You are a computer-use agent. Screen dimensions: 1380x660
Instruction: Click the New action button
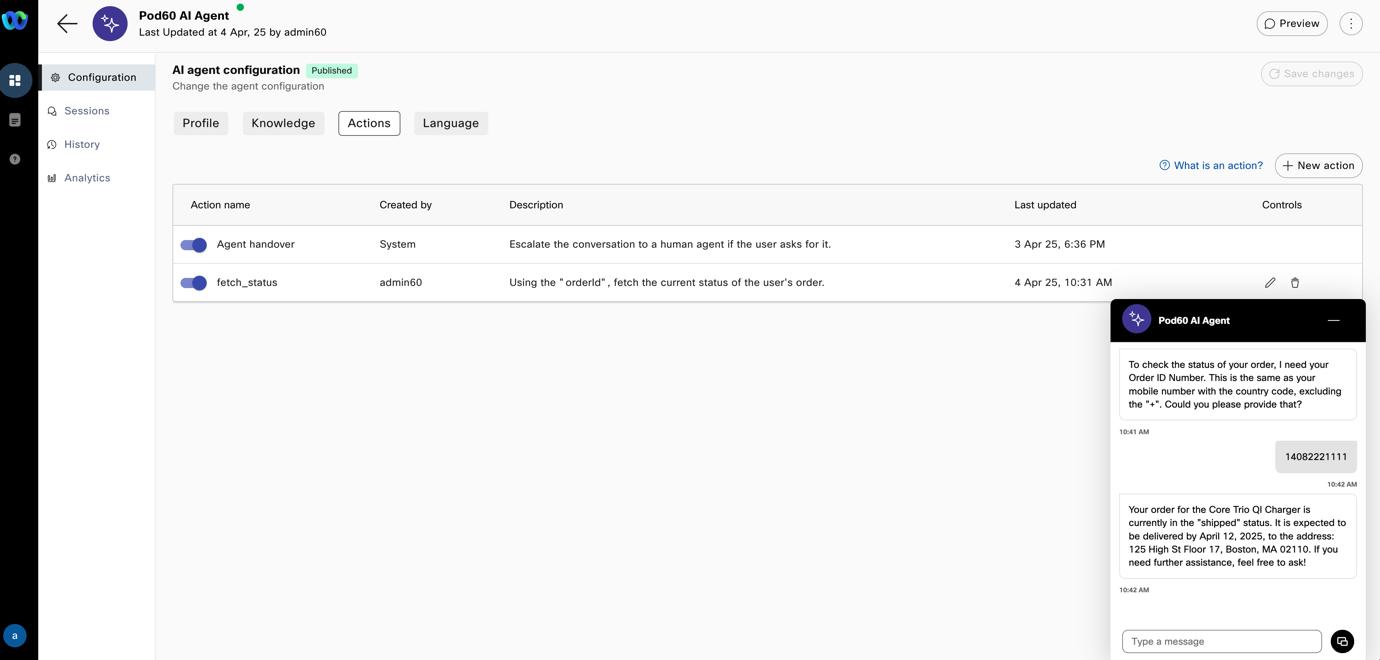click(x=1318, y=166)
